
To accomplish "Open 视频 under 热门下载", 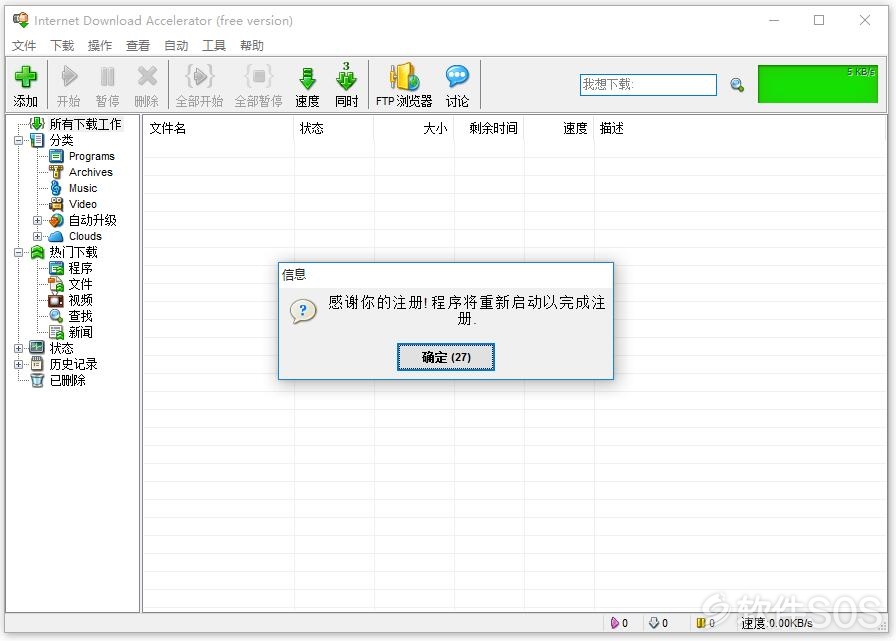I will pos(80,300).
